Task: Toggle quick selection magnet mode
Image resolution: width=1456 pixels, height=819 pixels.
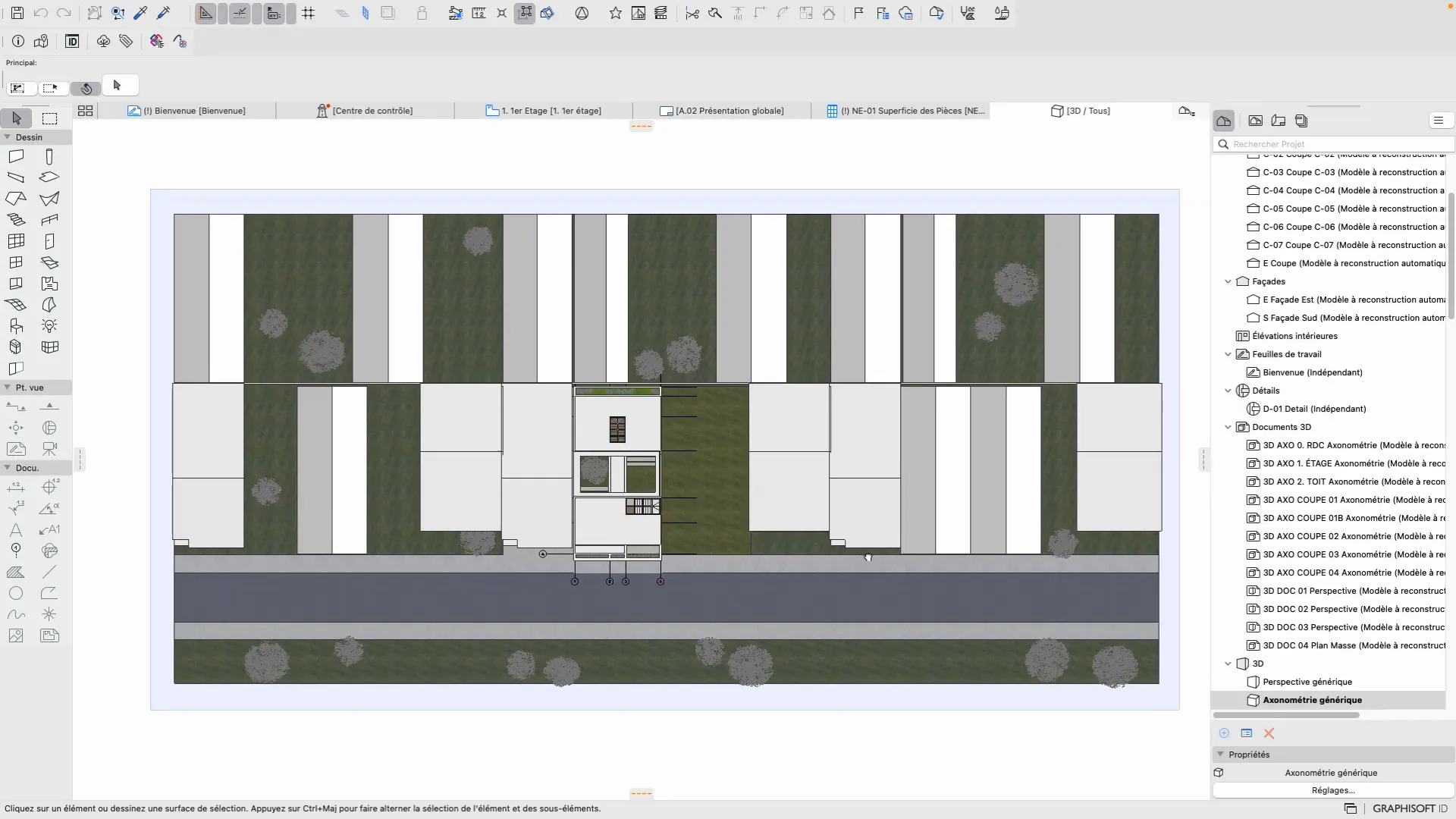Action: pos(86,88)
